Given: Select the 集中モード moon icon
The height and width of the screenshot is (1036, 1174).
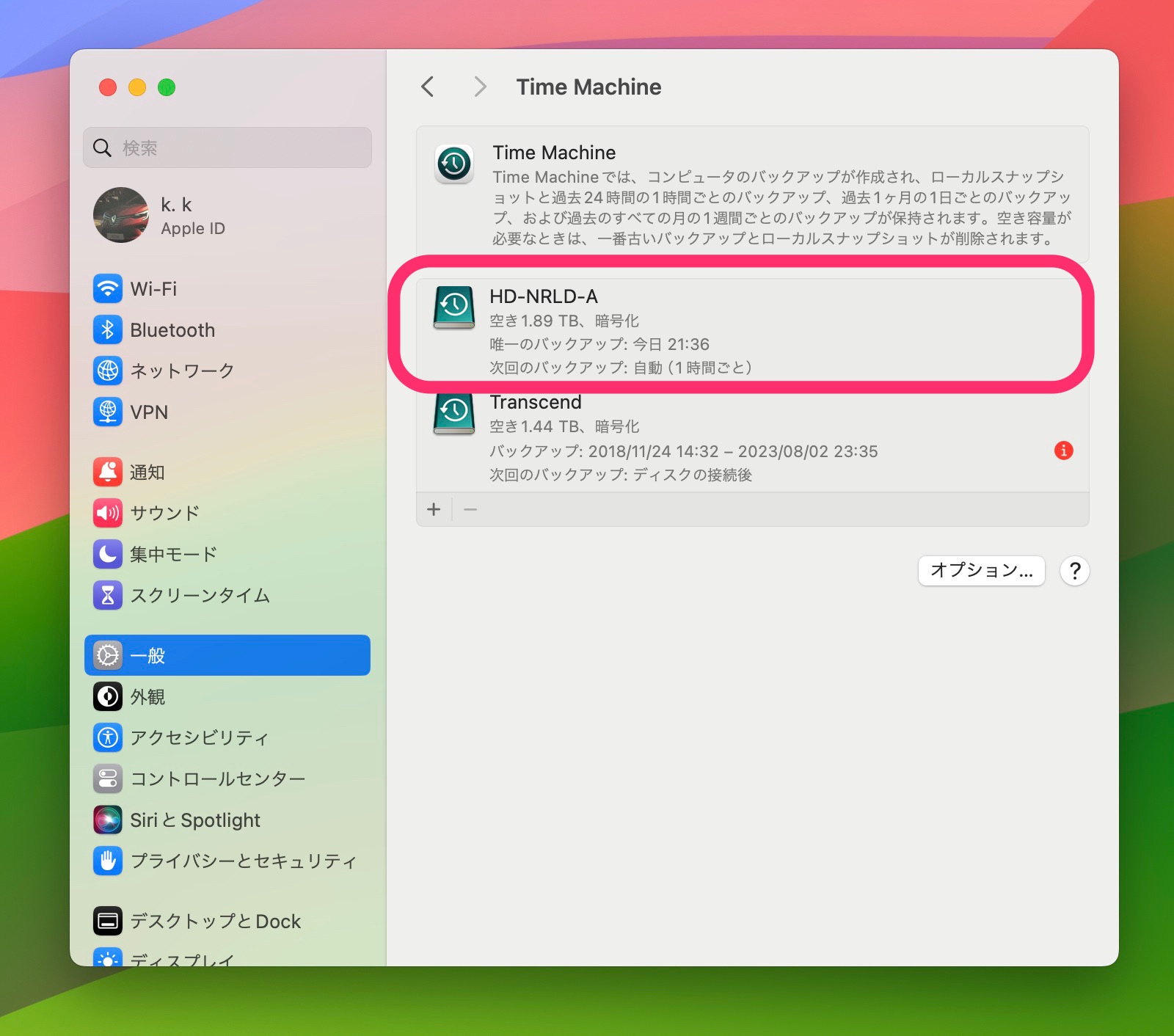Looking at the screenshot, I should [x=108, y=554].
